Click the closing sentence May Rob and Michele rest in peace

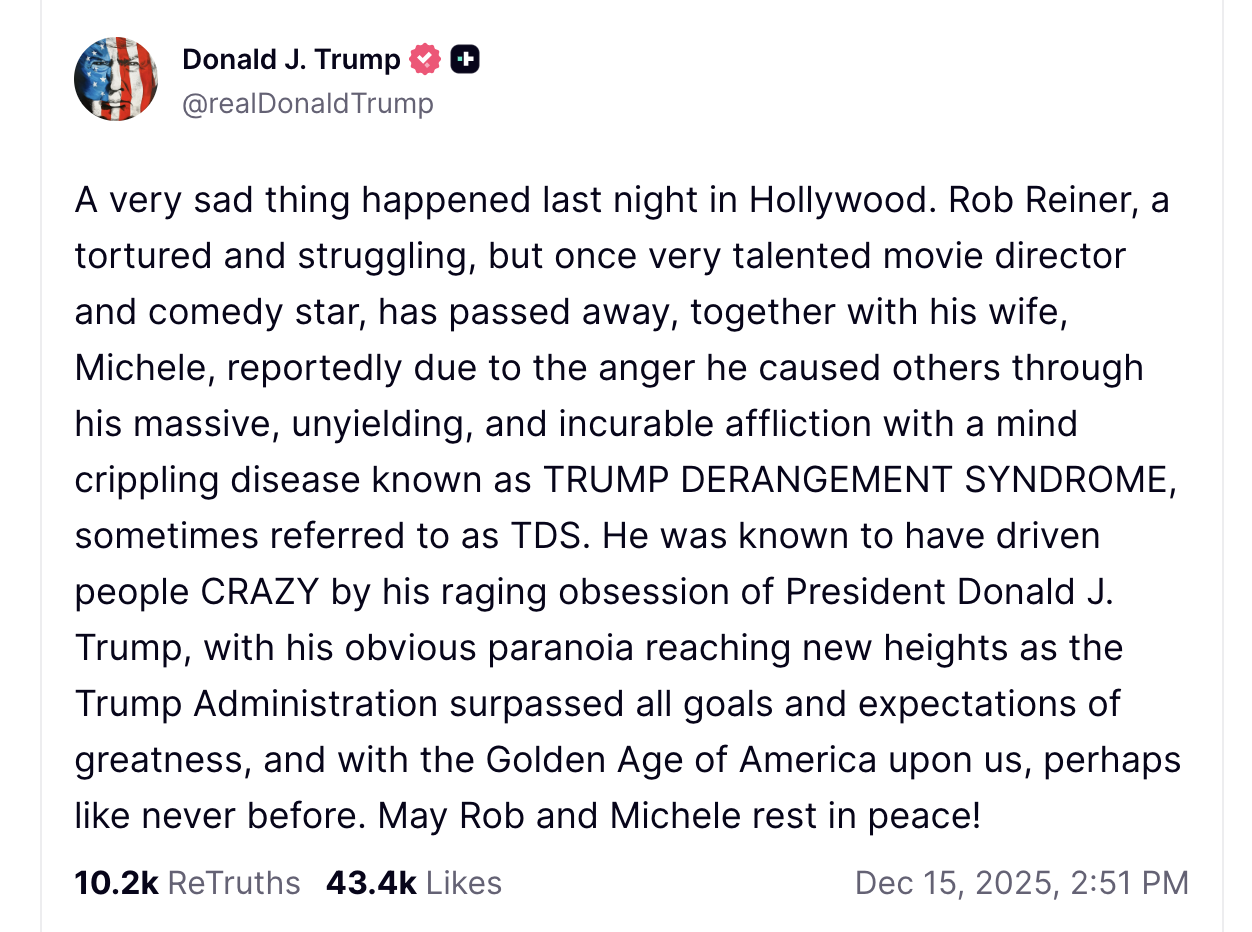pyautogui.click(x=680, y=816)
